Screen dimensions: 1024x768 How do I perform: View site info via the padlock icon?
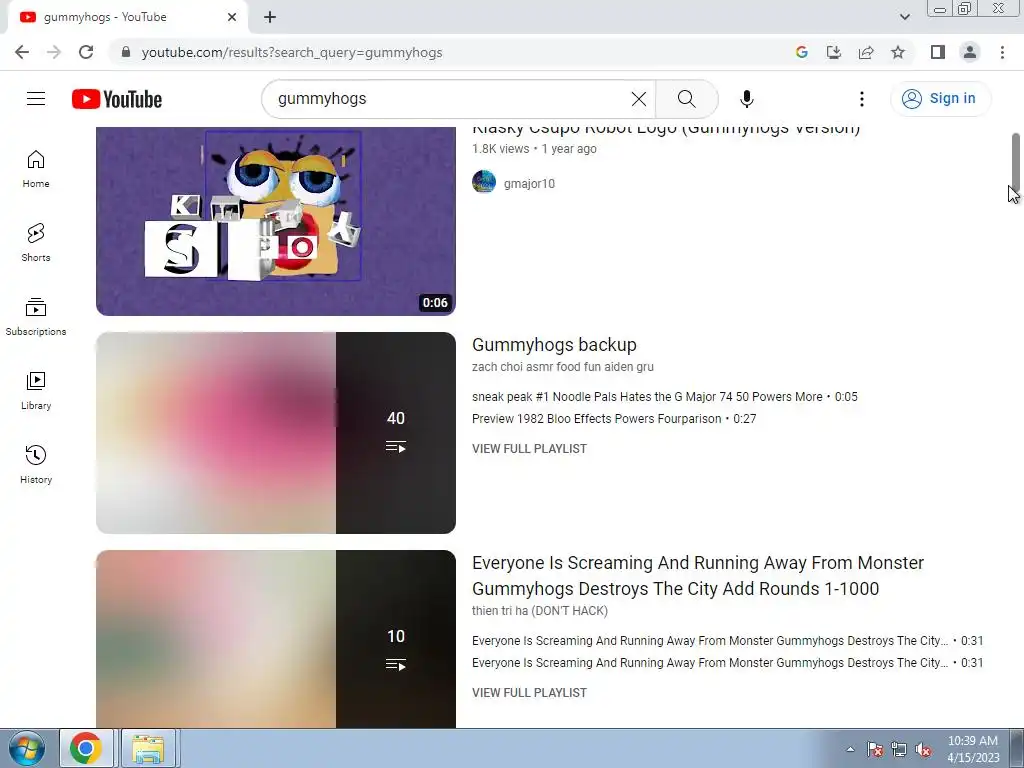tap(127, 52)
